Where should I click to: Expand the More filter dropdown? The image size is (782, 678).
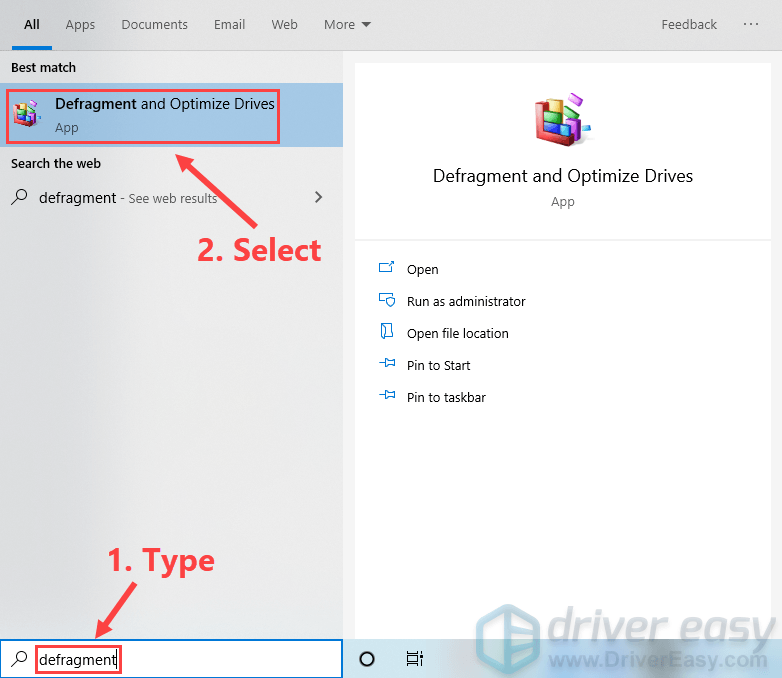tap(347, 24)
